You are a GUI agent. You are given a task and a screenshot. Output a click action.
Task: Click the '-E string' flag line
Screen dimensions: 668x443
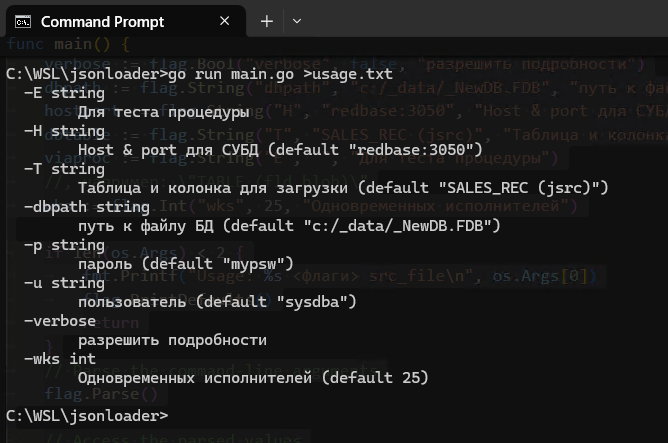click(64, 93)
